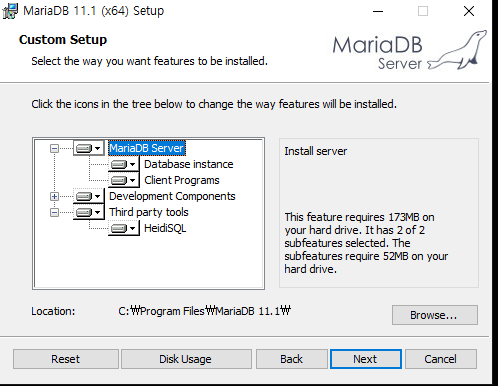Image resolution: width=498 pixels, height=386 pixels.
Task: Select the Database instance tree item
Action: tap(188, 164)
